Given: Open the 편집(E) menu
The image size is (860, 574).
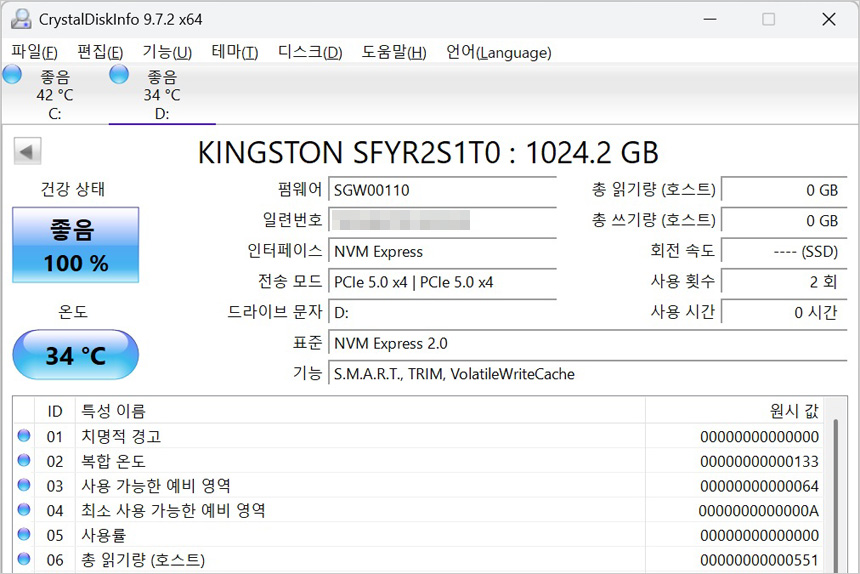Looking at the screenshot, I should click(x=100, y=52).
